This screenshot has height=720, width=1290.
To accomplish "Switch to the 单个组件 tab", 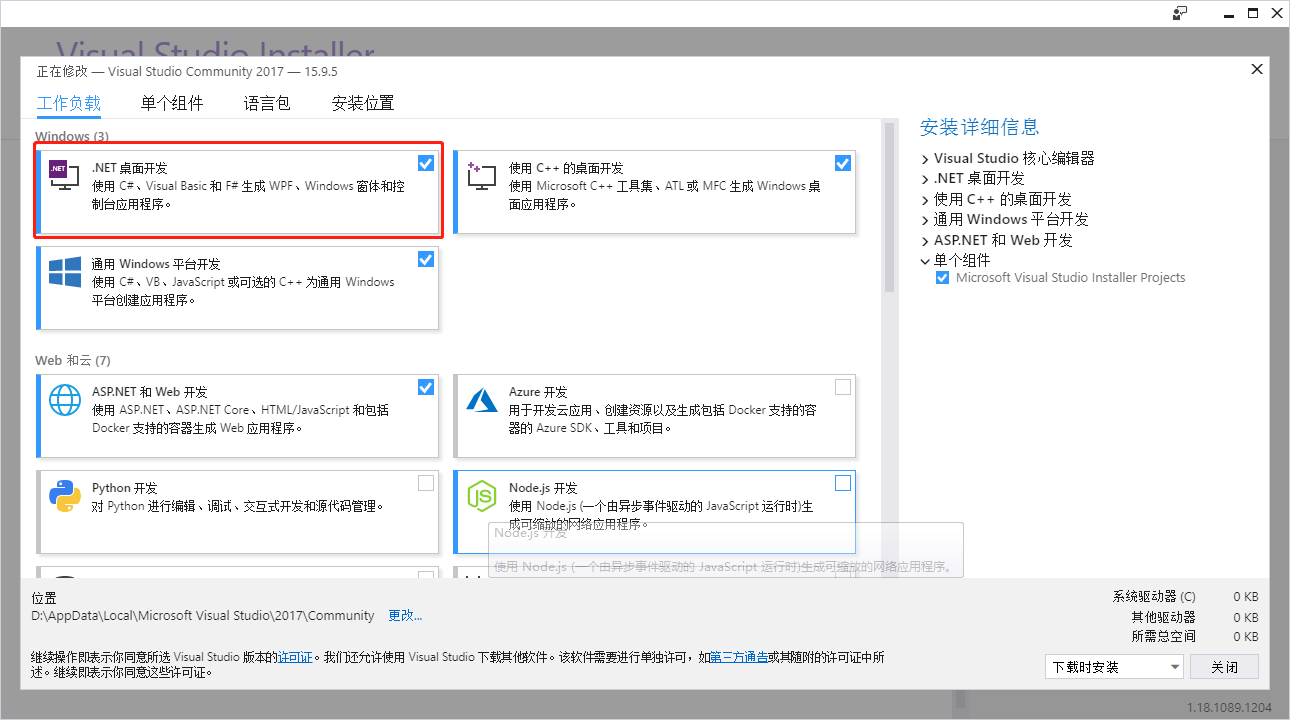I will point(172,103).
